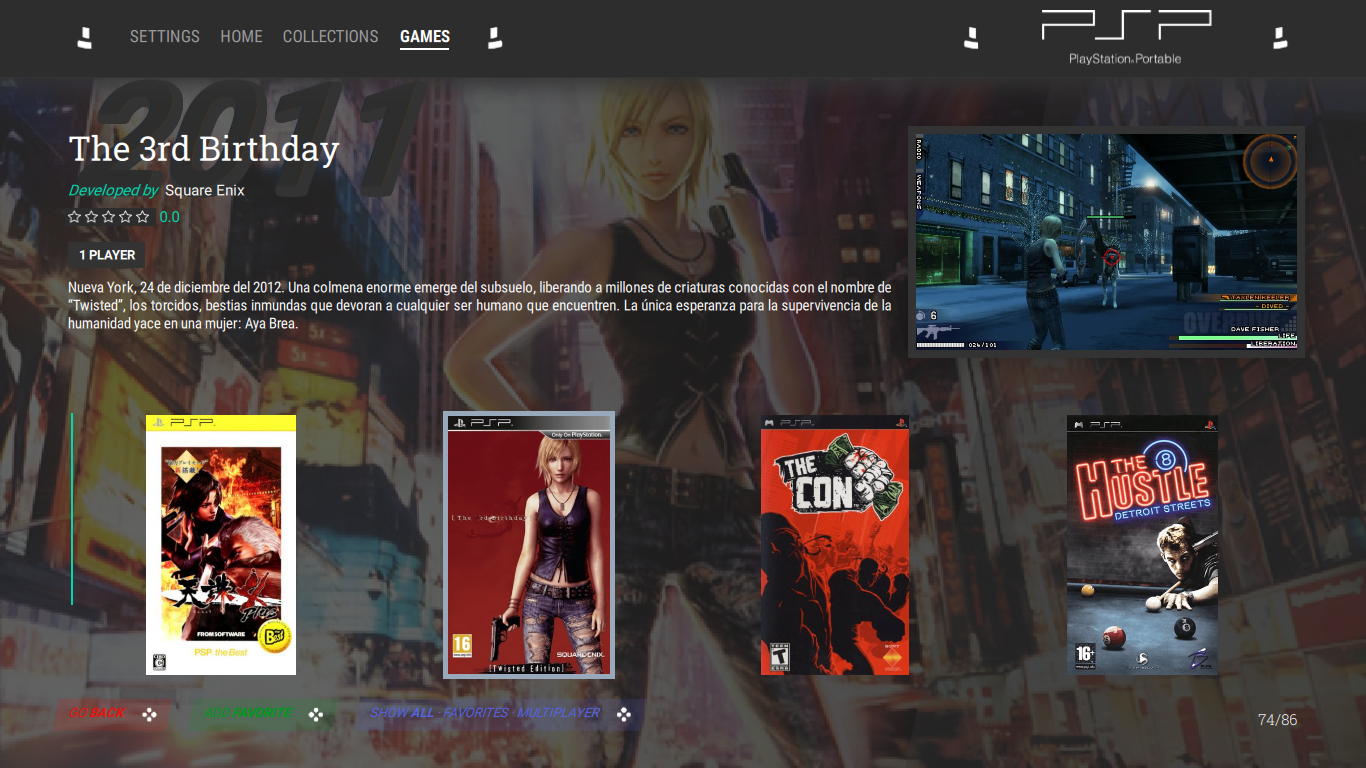The width and height of the screenshot is (1366, 768).
Task: Click the shoulder icon right of PSP logo
Action: (1279, 38)
